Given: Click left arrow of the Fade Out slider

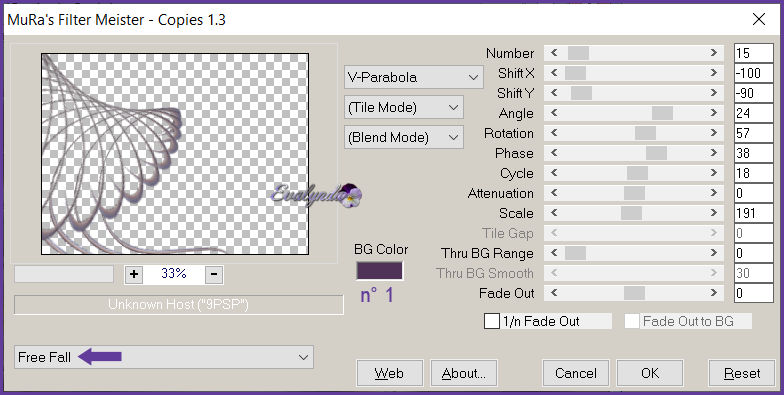Looking at the screenshot, I should pos(554,293).
